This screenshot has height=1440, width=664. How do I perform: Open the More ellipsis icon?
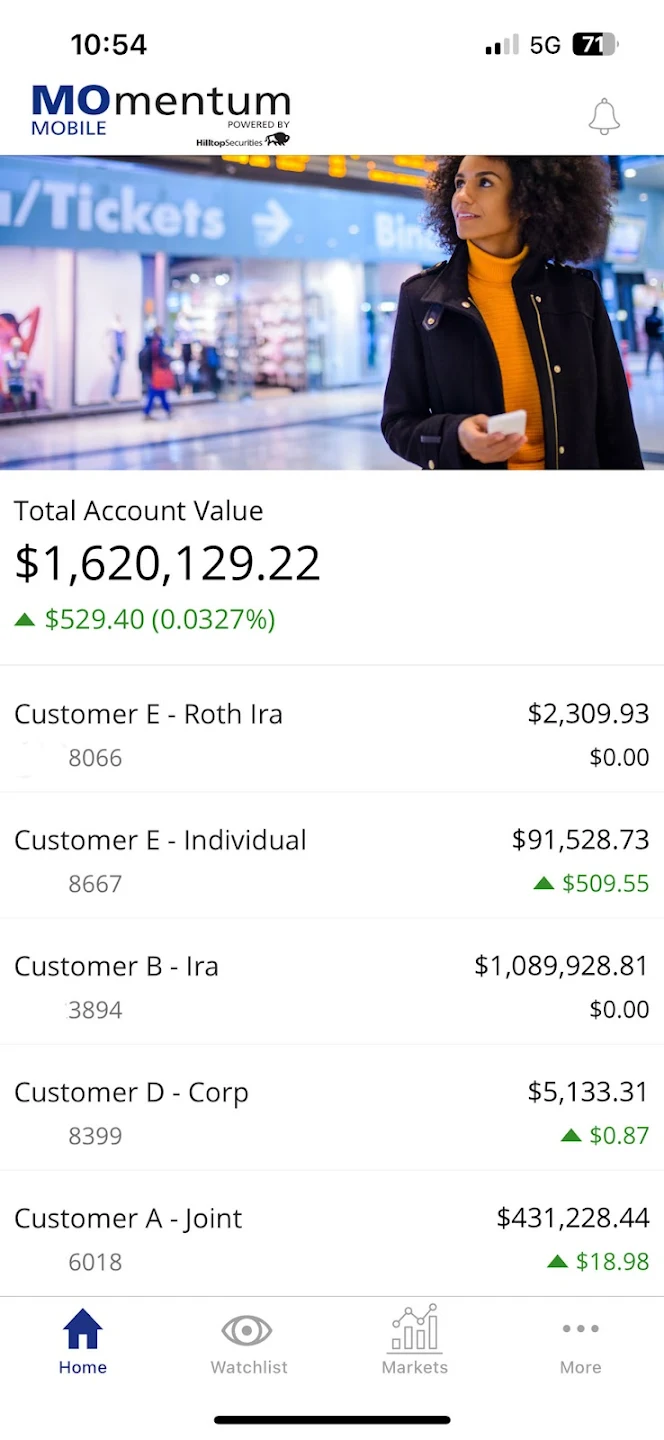(580, 1330)
